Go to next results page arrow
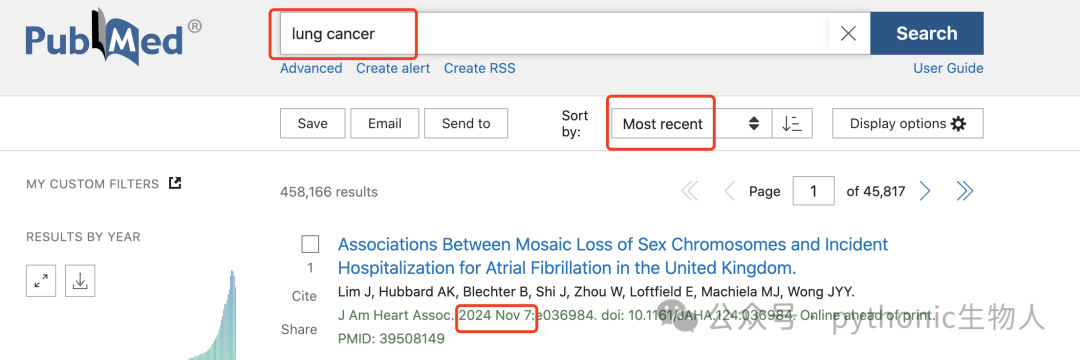Viewport: 1080px width, 360px height. (x=926, y=191)
